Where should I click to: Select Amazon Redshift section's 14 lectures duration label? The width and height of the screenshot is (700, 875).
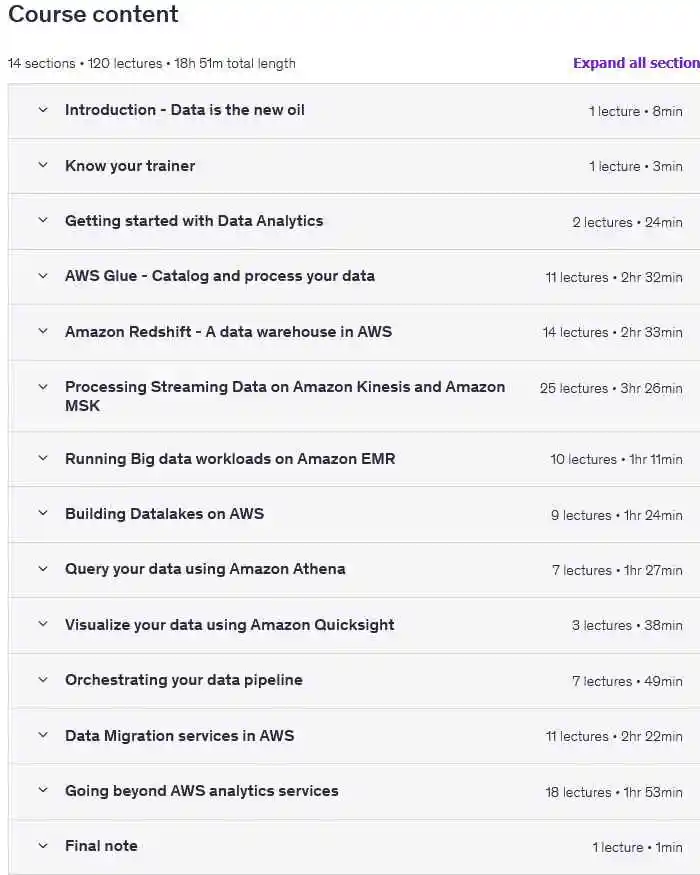click(x=612, y=332)
